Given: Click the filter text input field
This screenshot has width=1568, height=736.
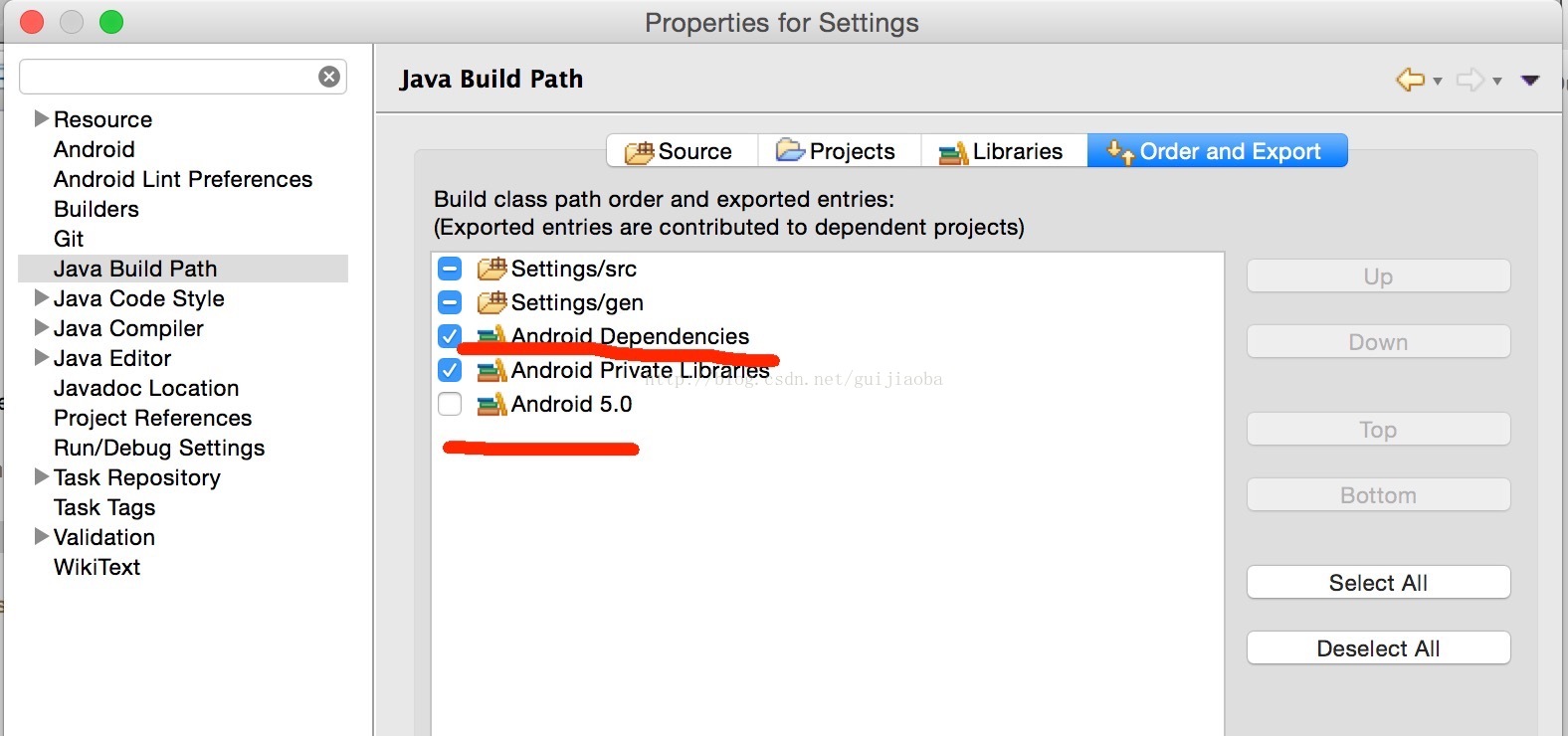Looking at the screenshot, I should click(x=167, y=77).
